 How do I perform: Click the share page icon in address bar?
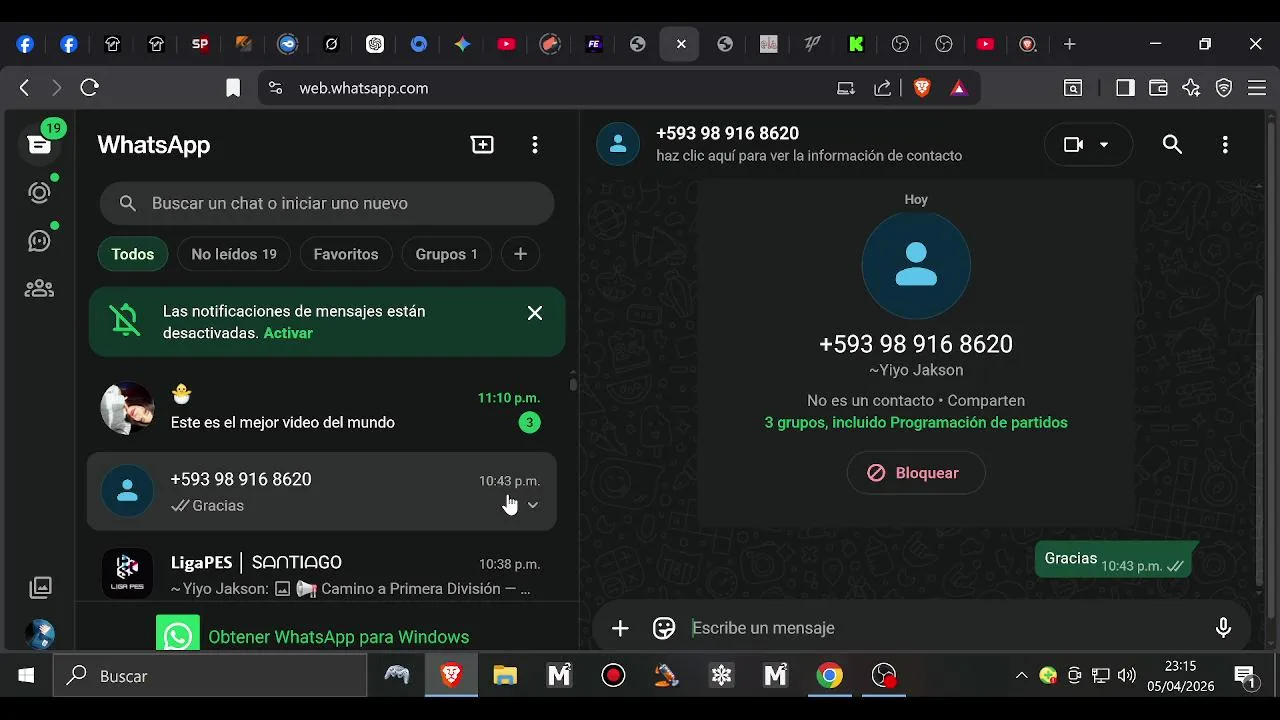point(882,88)
